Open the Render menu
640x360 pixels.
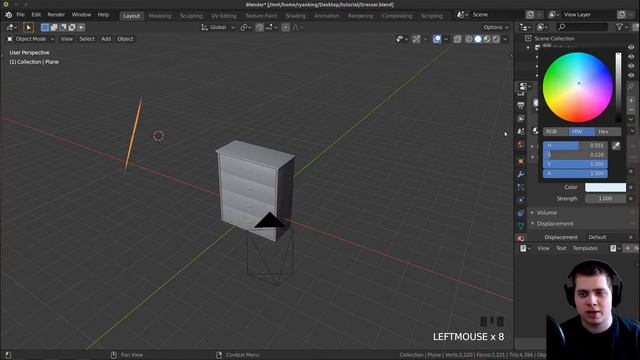pos(56,15)
